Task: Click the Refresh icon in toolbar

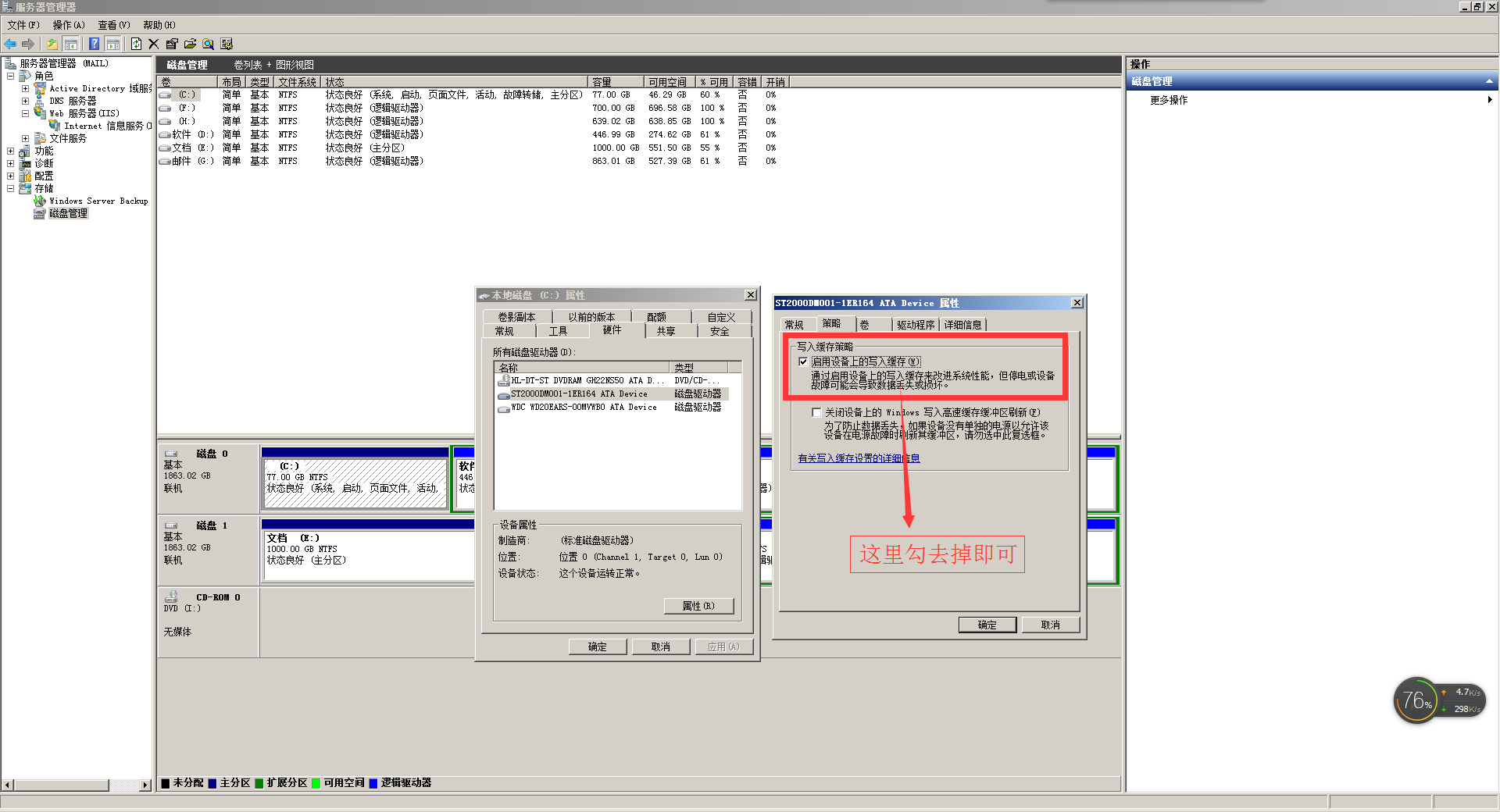Action: (x=136, y=44)
